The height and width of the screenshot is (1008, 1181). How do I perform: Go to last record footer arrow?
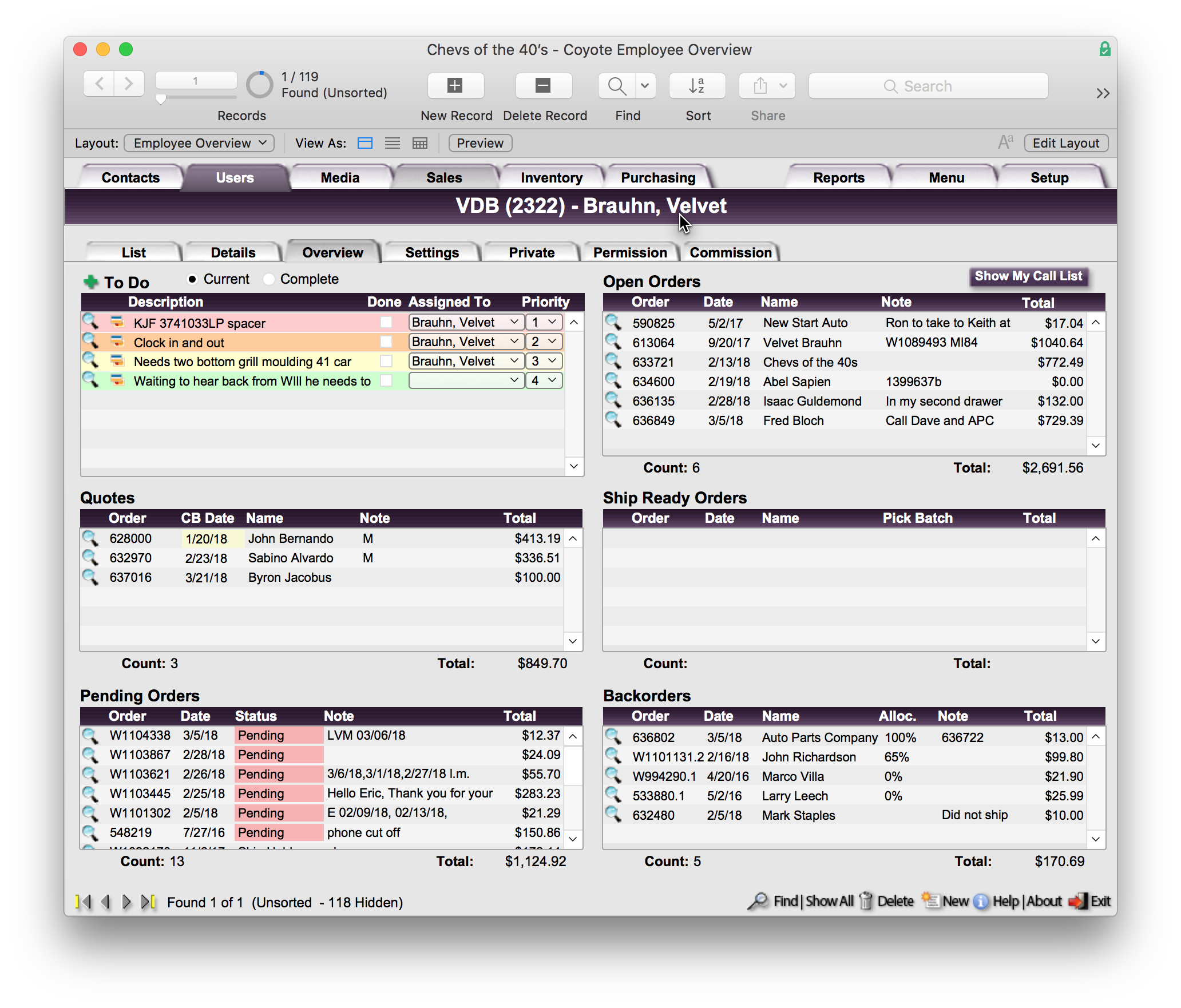click(x=148, y=902)
